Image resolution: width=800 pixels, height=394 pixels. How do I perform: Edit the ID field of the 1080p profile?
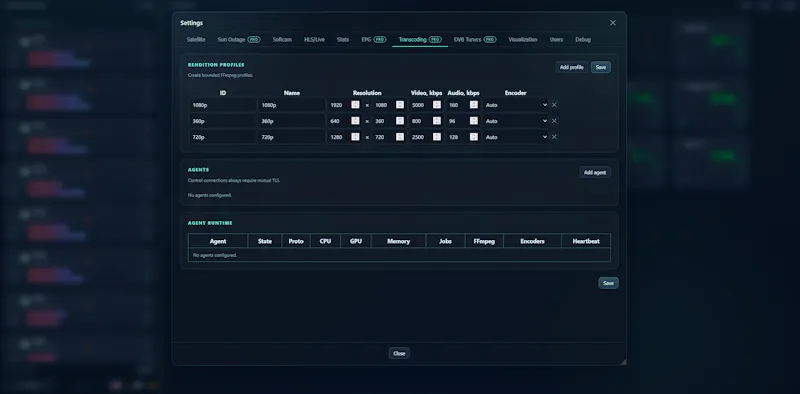[x=223, y=105]
